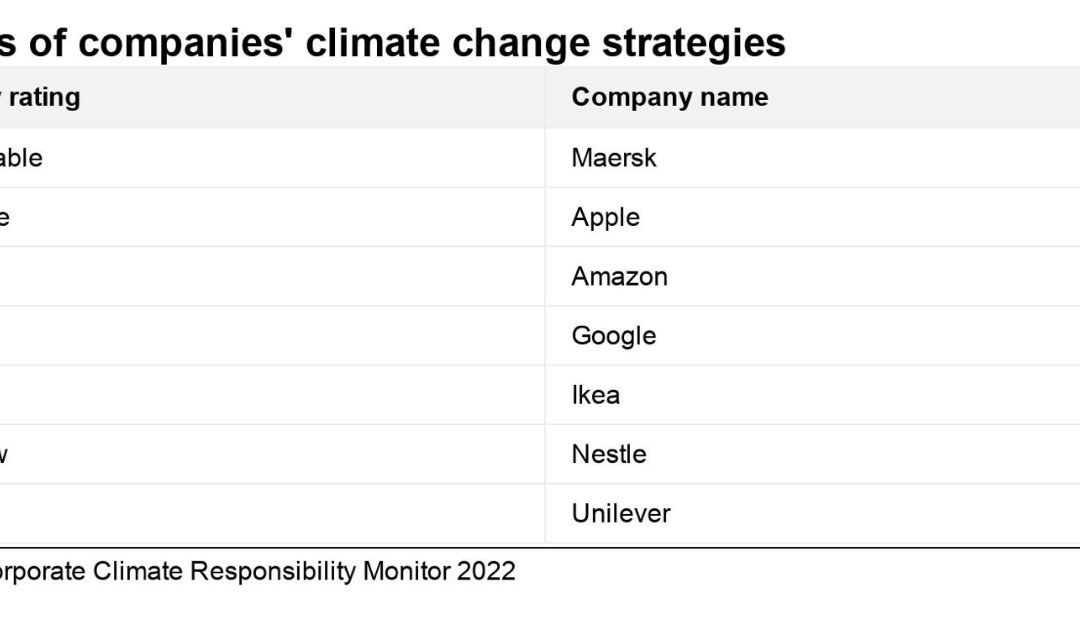This screenshot has width=1080, height=625.
Task: Click the Apple company cell
Action: point(605,217)
